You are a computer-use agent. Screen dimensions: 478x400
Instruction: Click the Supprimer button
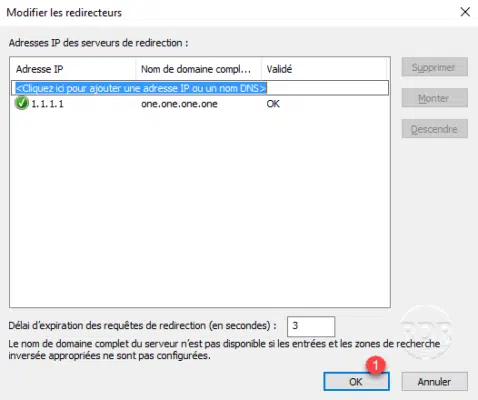(435, 67)
